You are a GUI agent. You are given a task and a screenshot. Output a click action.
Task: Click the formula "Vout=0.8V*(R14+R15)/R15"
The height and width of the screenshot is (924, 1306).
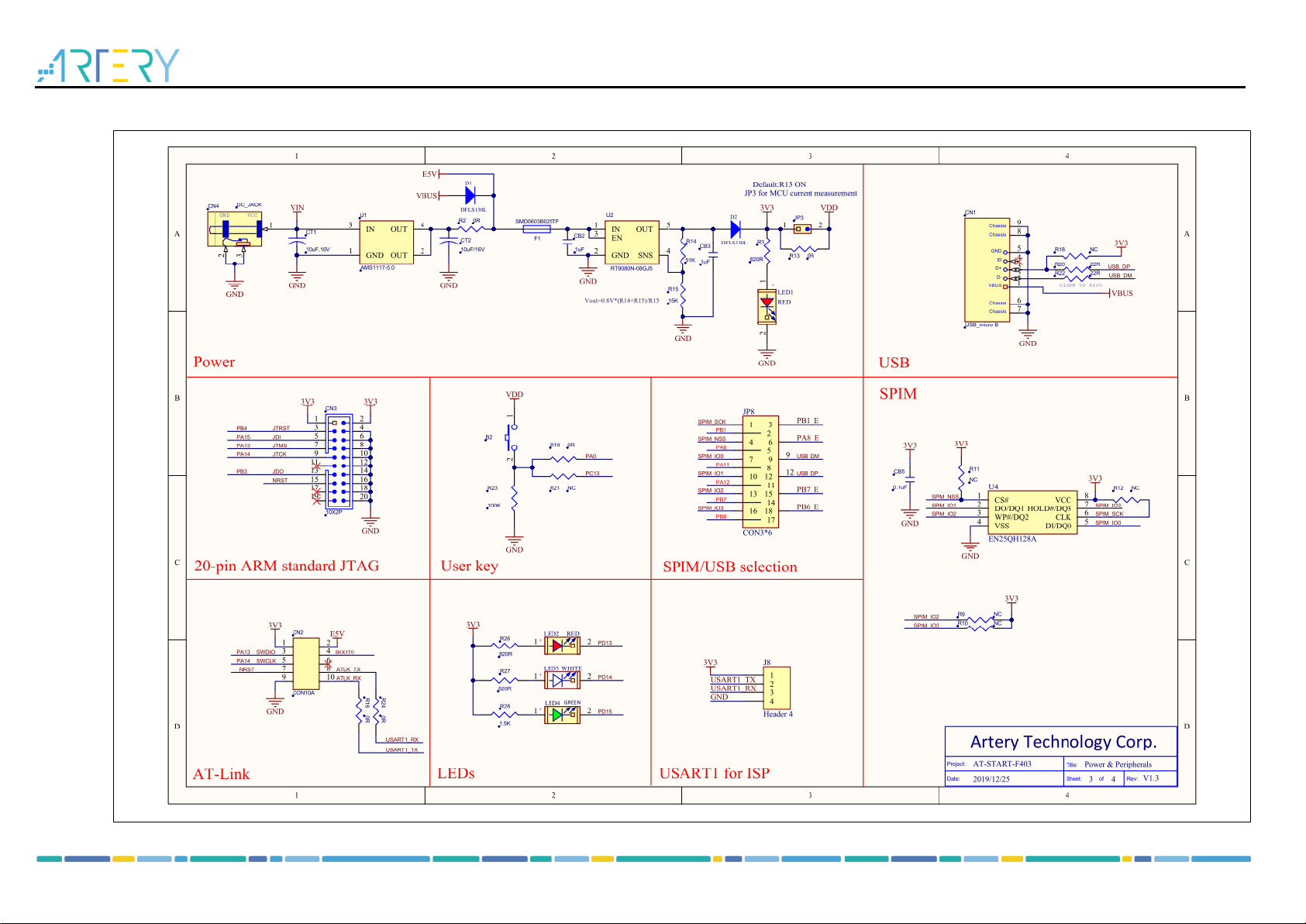coord(622,301)
